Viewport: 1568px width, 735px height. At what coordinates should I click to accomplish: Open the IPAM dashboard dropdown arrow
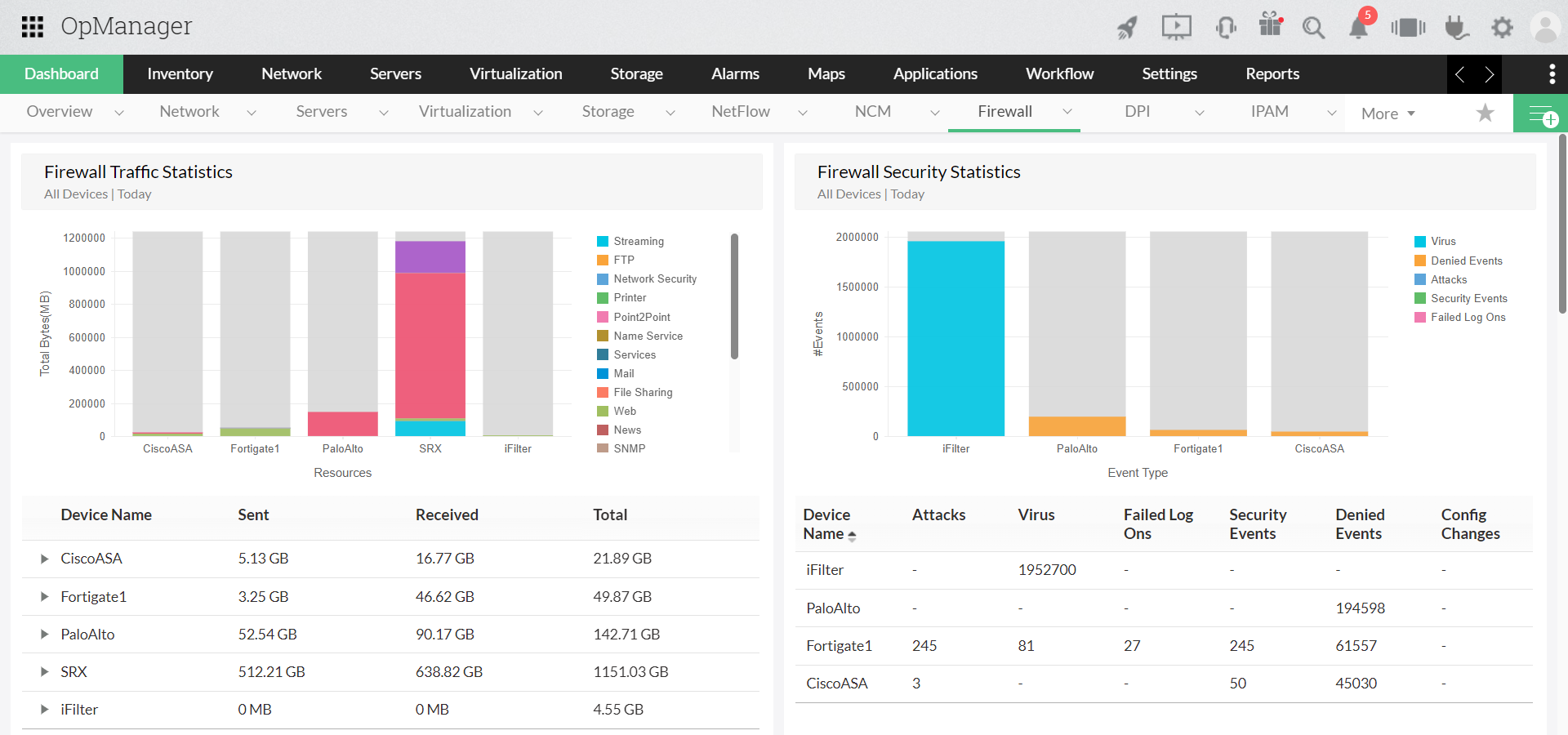(1332, 113)
